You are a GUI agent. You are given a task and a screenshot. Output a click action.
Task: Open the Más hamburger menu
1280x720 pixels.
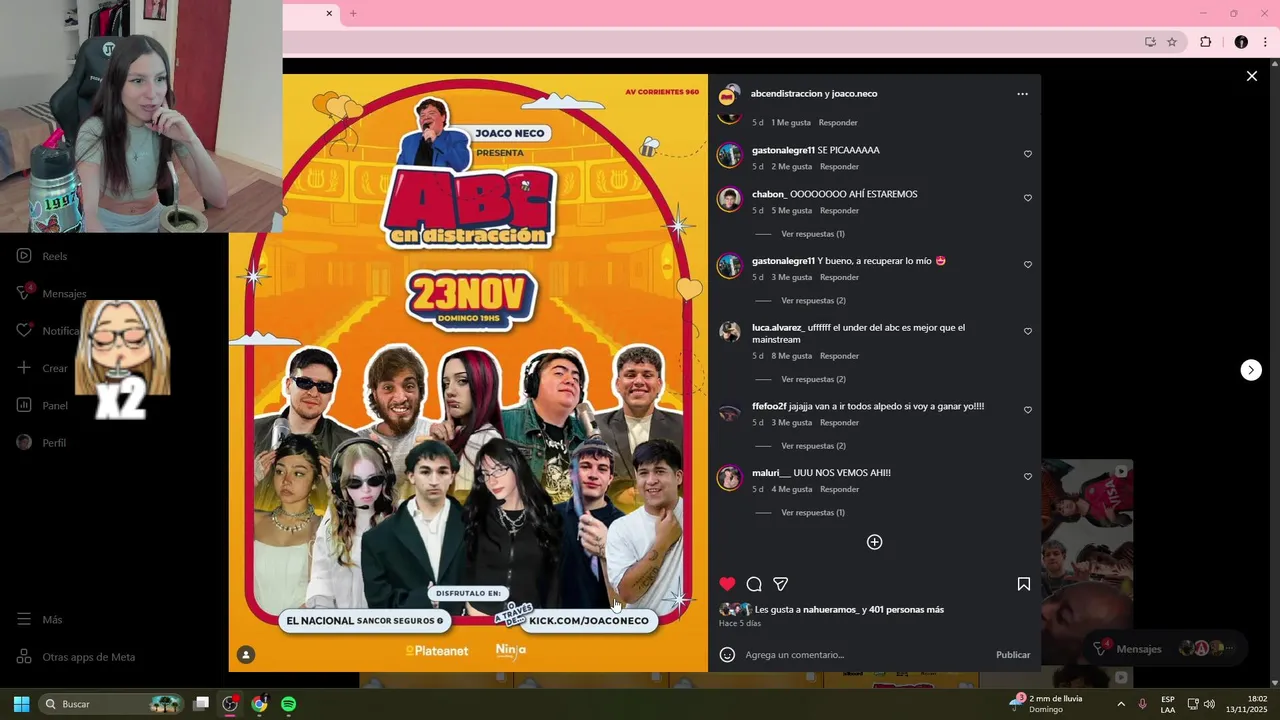pyautogui.click(x=39, y=620)
